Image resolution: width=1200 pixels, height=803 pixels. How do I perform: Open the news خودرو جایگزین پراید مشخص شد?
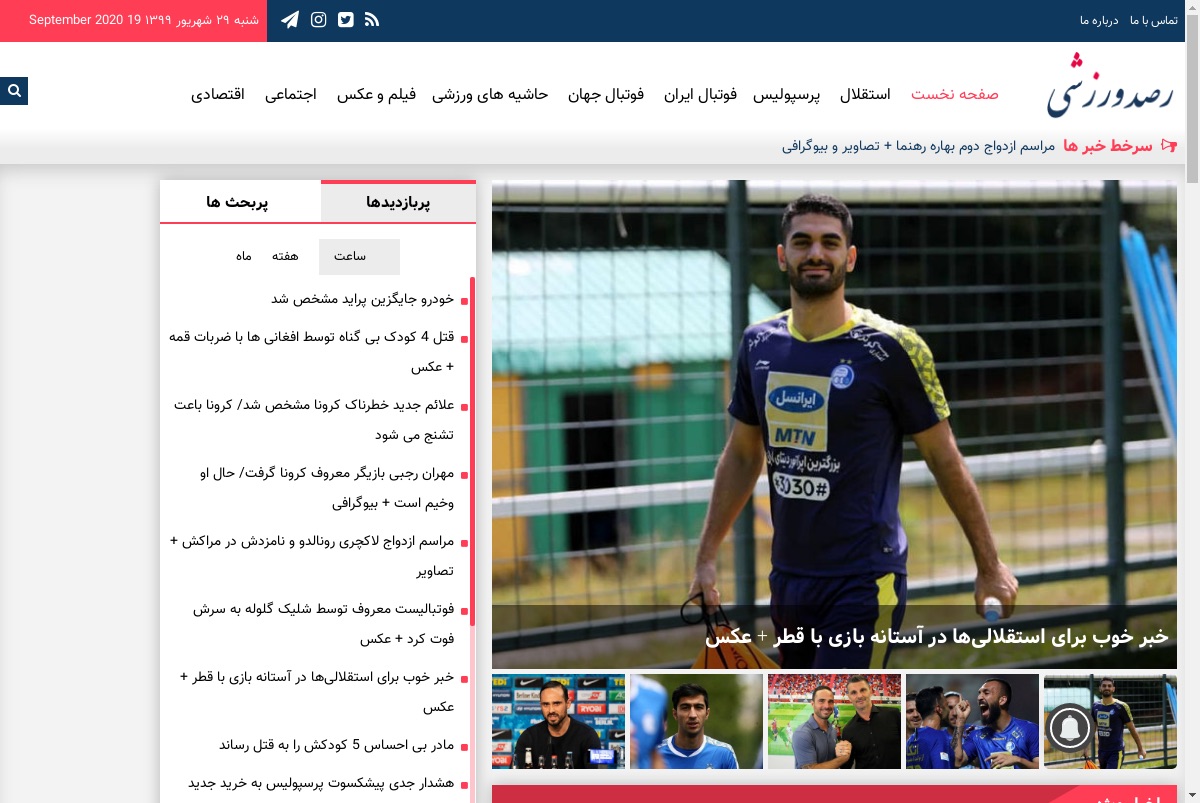(x=362, y=299)
